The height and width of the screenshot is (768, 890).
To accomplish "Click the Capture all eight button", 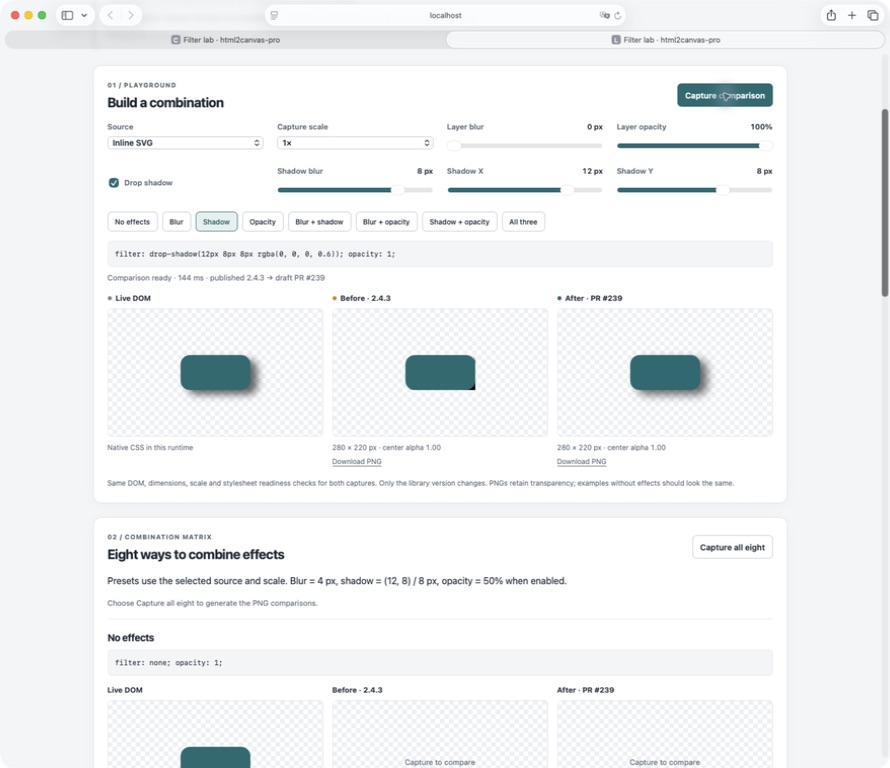I will pyautogui.click(x=732, y=547).
